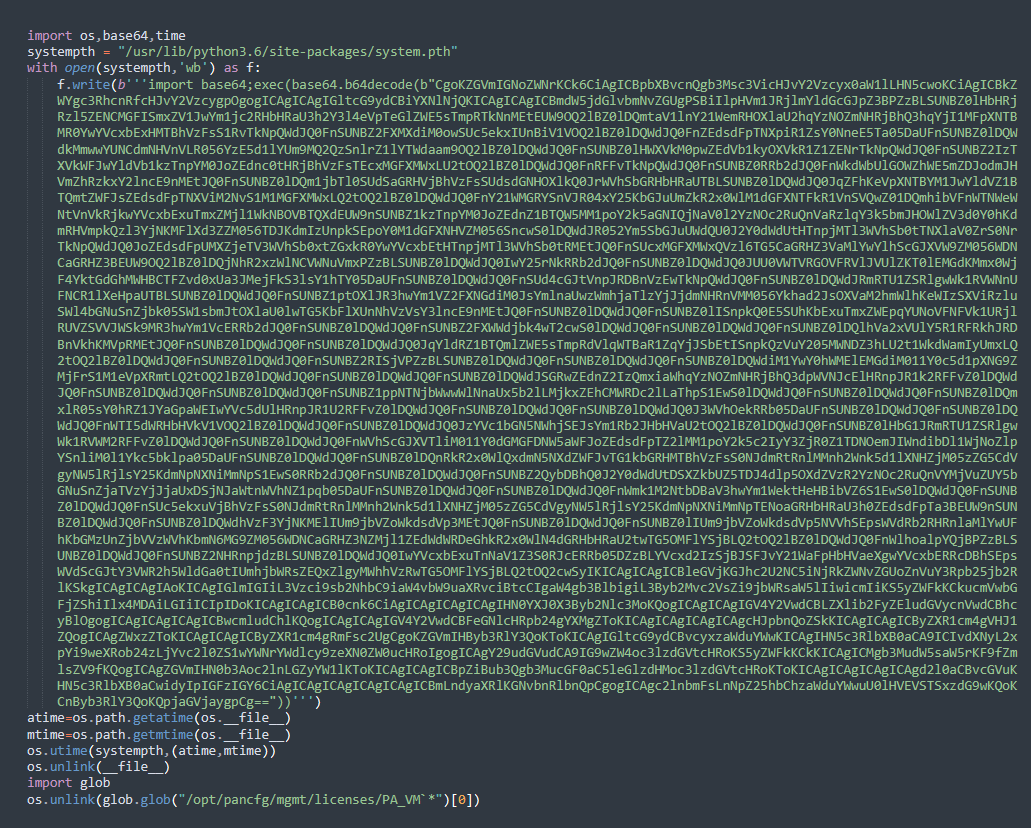
Task: Click the line 'atime=os.path.getatime(os.__file__)'
Action: point(159,718)
